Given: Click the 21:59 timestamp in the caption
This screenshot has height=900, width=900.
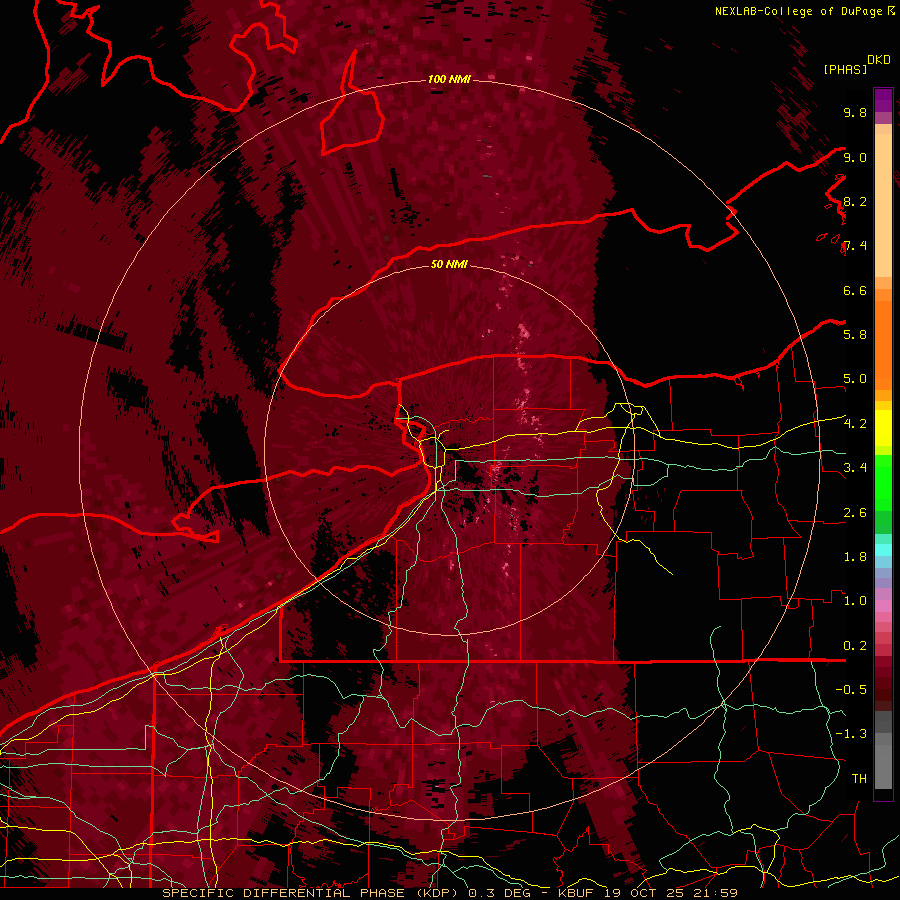Looking at the screenshot, I should point(717,893).
